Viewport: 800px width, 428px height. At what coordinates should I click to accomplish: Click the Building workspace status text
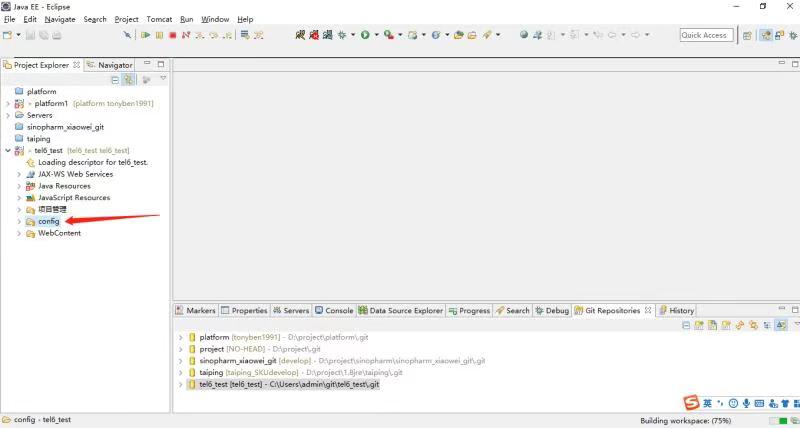click(x=686, y=421)
